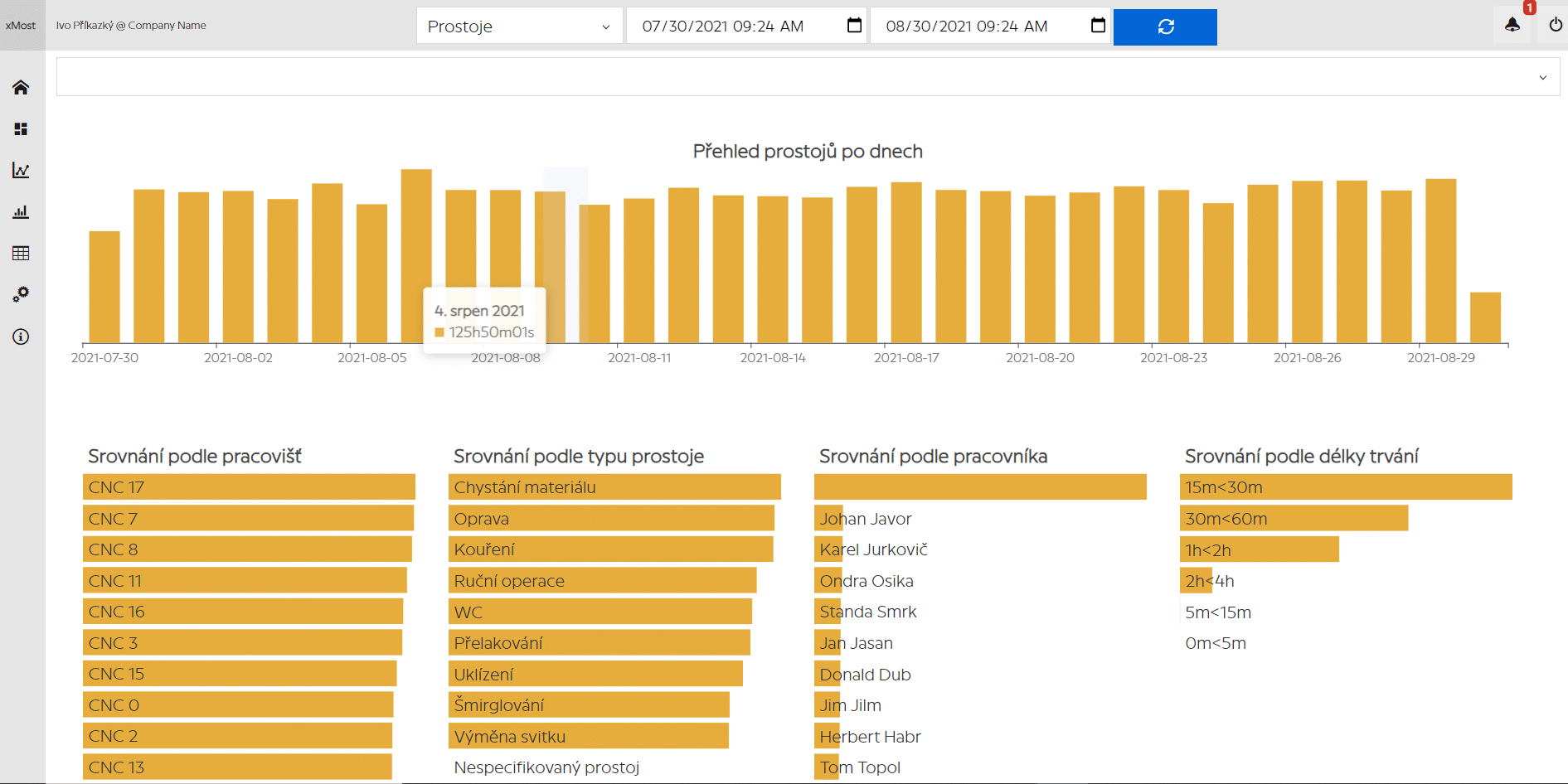Select worker Jan Jasan

coord(856,643)
